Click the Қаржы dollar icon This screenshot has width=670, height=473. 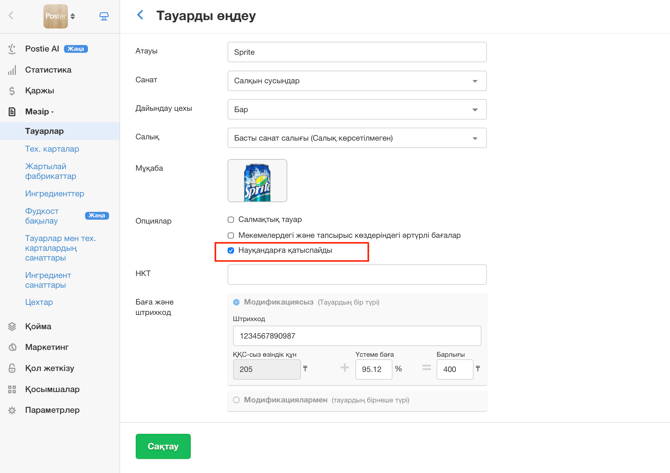12,91
